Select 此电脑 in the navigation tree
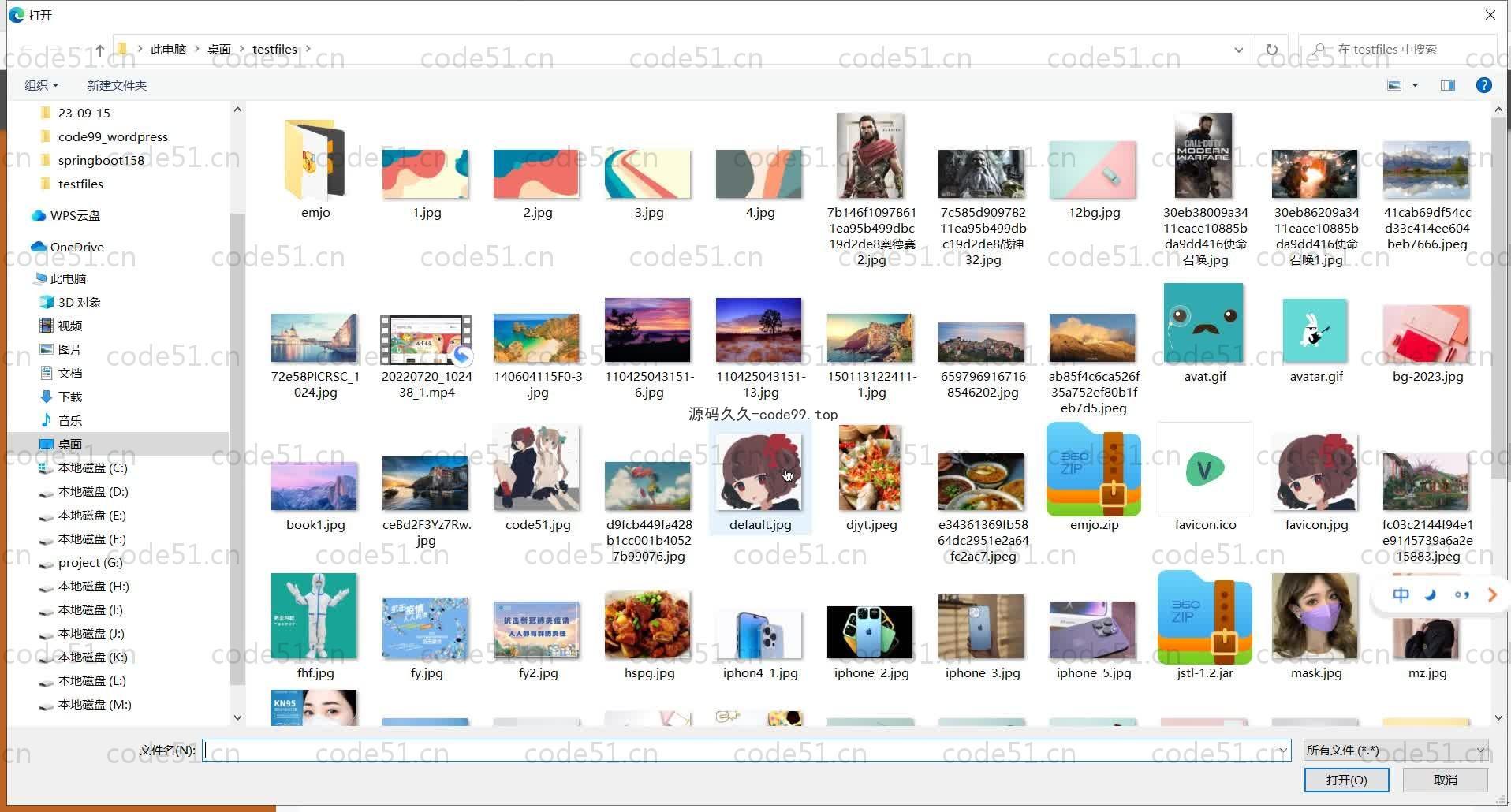Viewport: 1511px width, 812px height. [68, 278]
